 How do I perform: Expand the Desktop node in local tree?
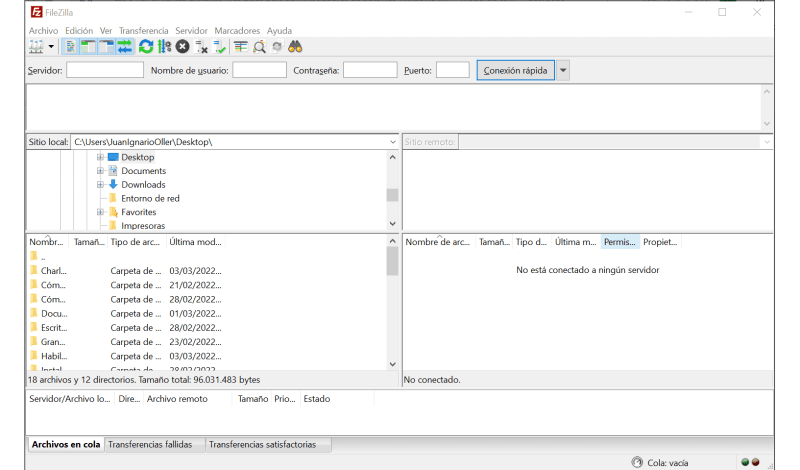pyautogui.click(x=100, y=157)
